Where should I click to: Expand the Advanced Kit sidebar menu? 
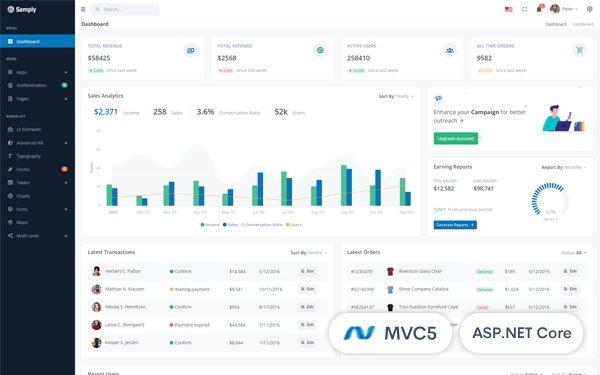pos(38,143)
